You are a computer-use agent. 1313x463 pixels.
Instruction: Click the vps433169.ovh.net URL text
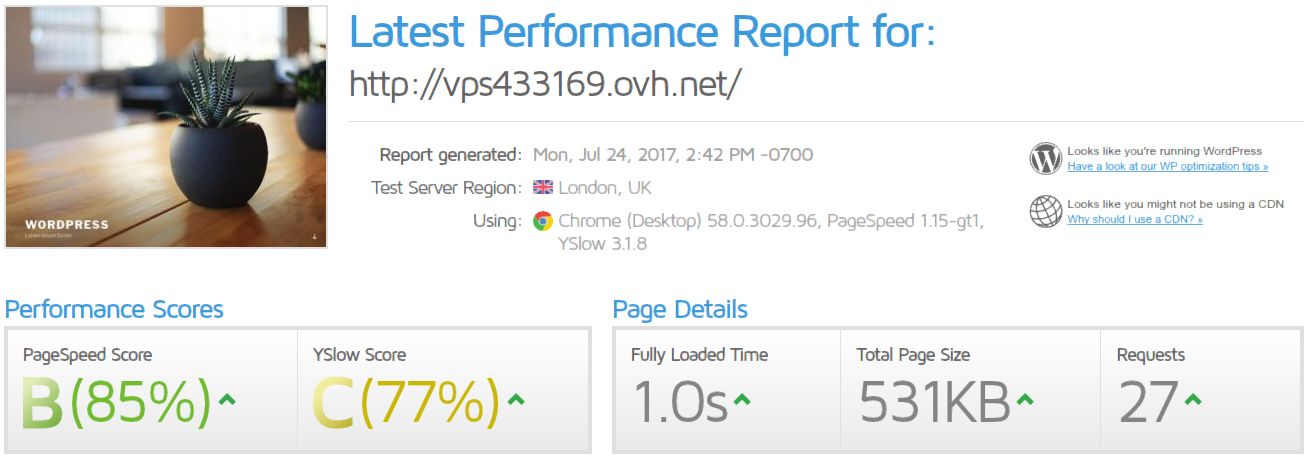click(x=545, y=84)
